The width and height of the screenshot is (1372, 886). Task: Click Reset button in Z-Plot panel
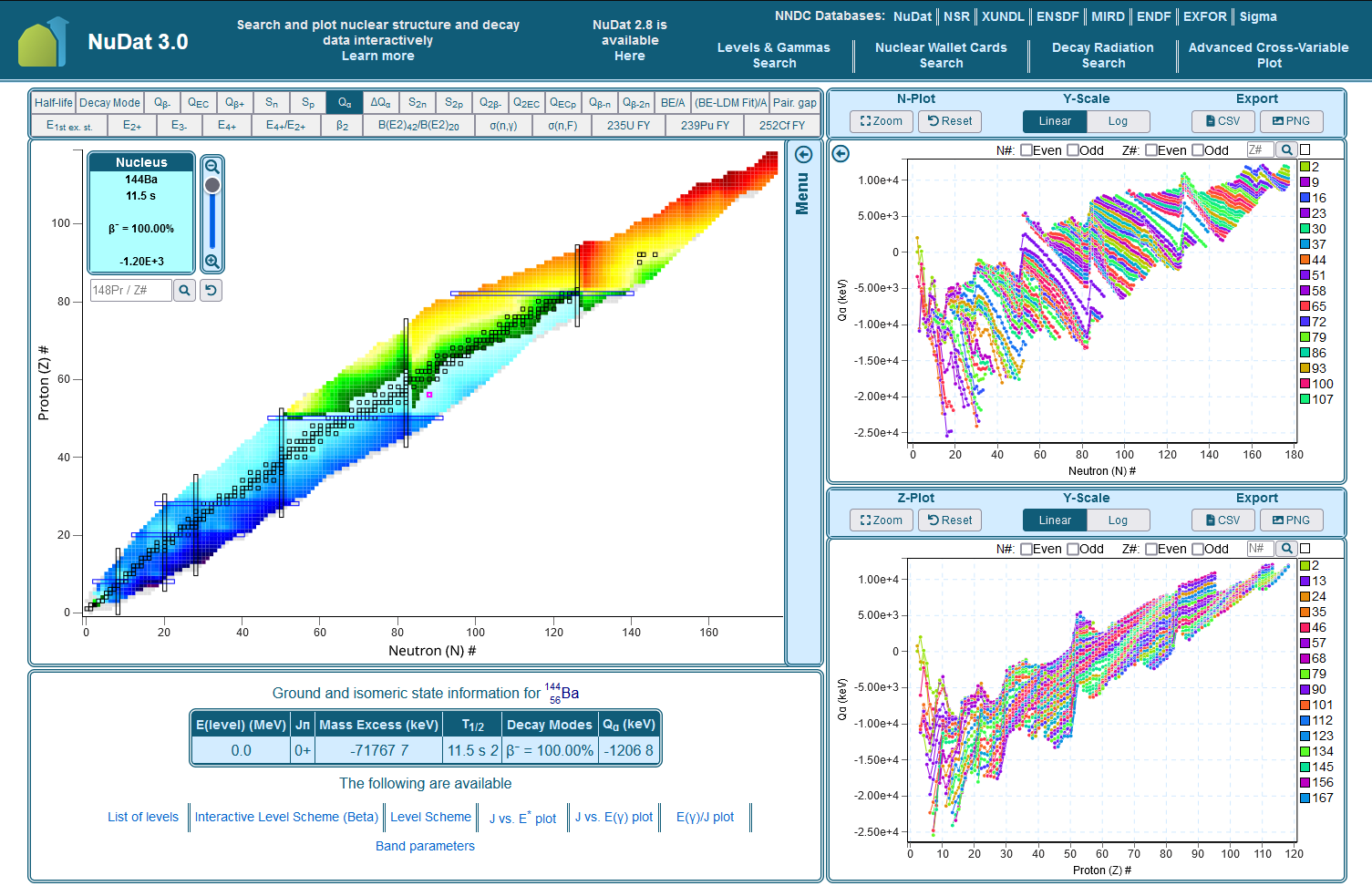pos(950,520)
